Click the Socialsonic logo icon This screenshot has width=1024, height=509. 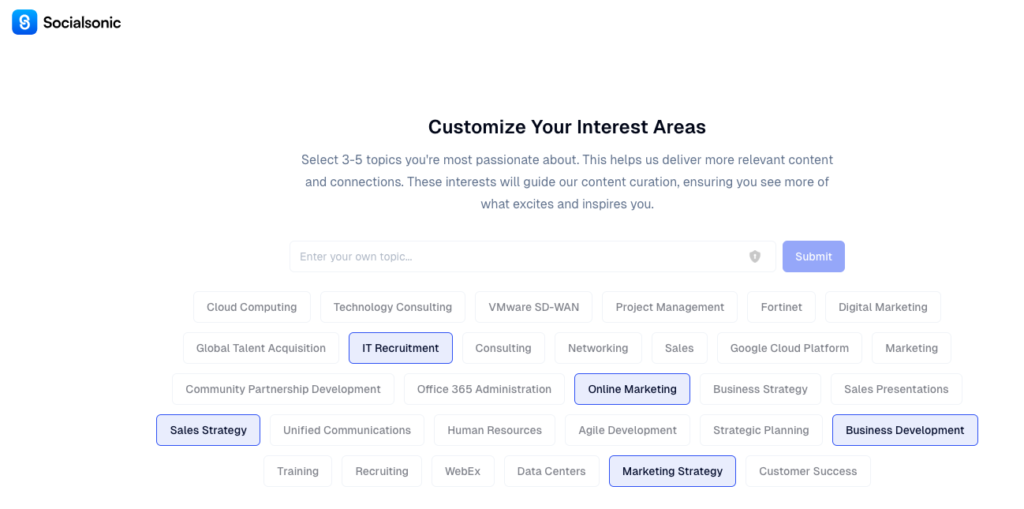coord(24,22)
